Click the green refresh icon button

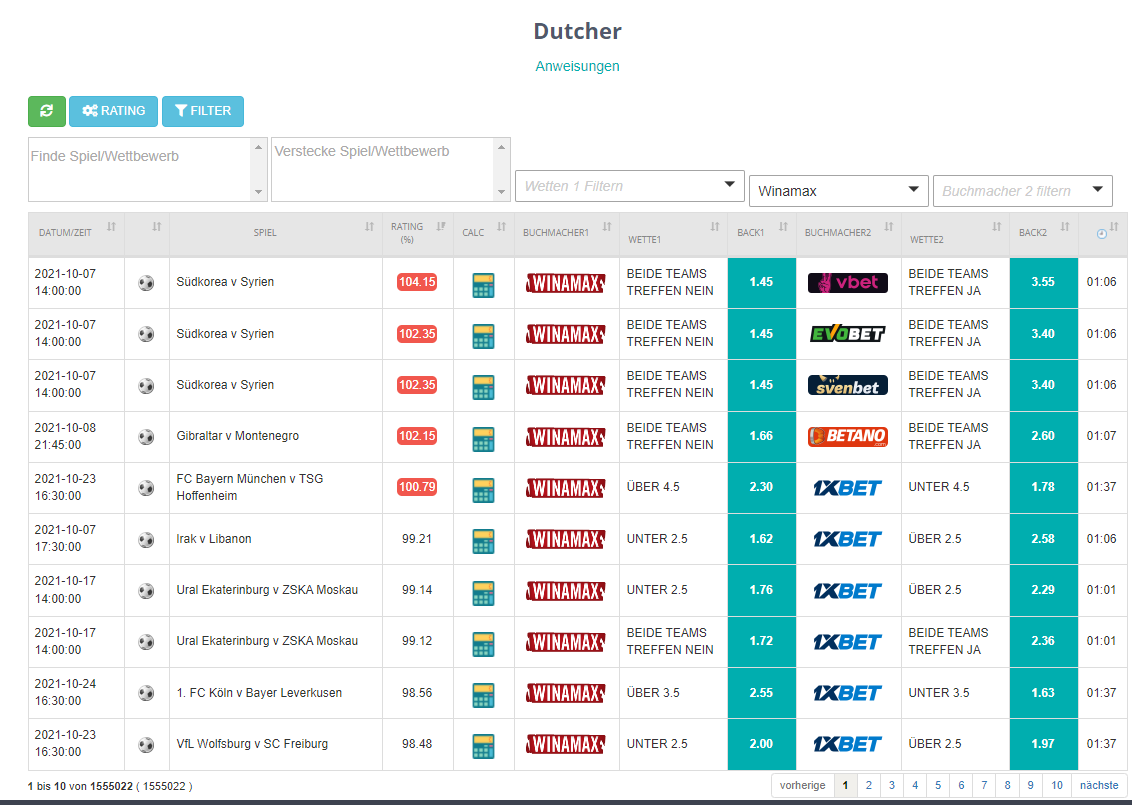click(47, 111)
